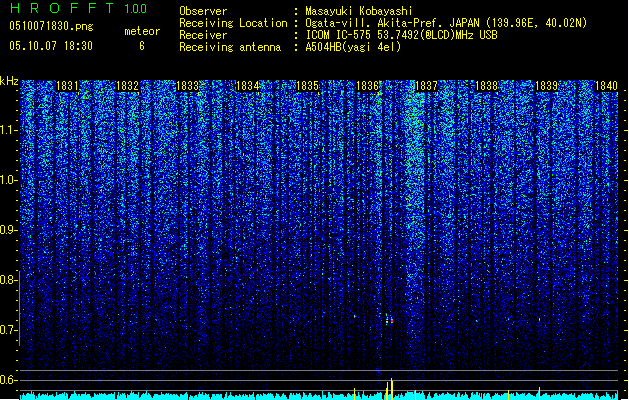The image size is (629, 400).
Task: Click the date stamp 05.10.07 18:30
Action: 51,46
